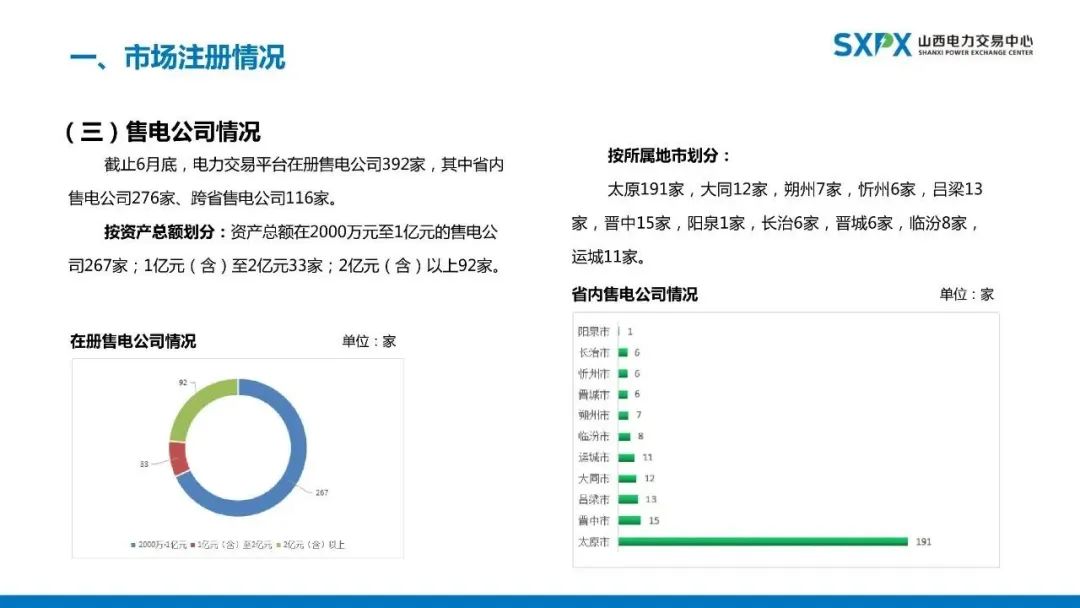
Task: Click the SXPX logo in the header
Action: pyautogui.click(x=872, y=45)
